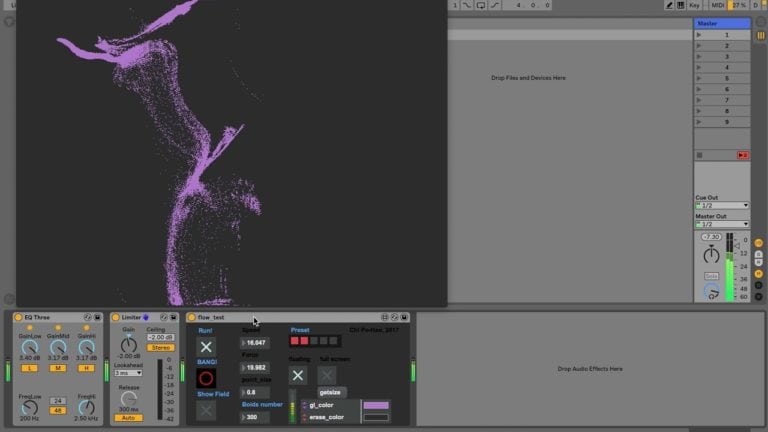Disable the EQ Three device activator
The width and height of the screenshot is (768, 432).
point(18,317)
